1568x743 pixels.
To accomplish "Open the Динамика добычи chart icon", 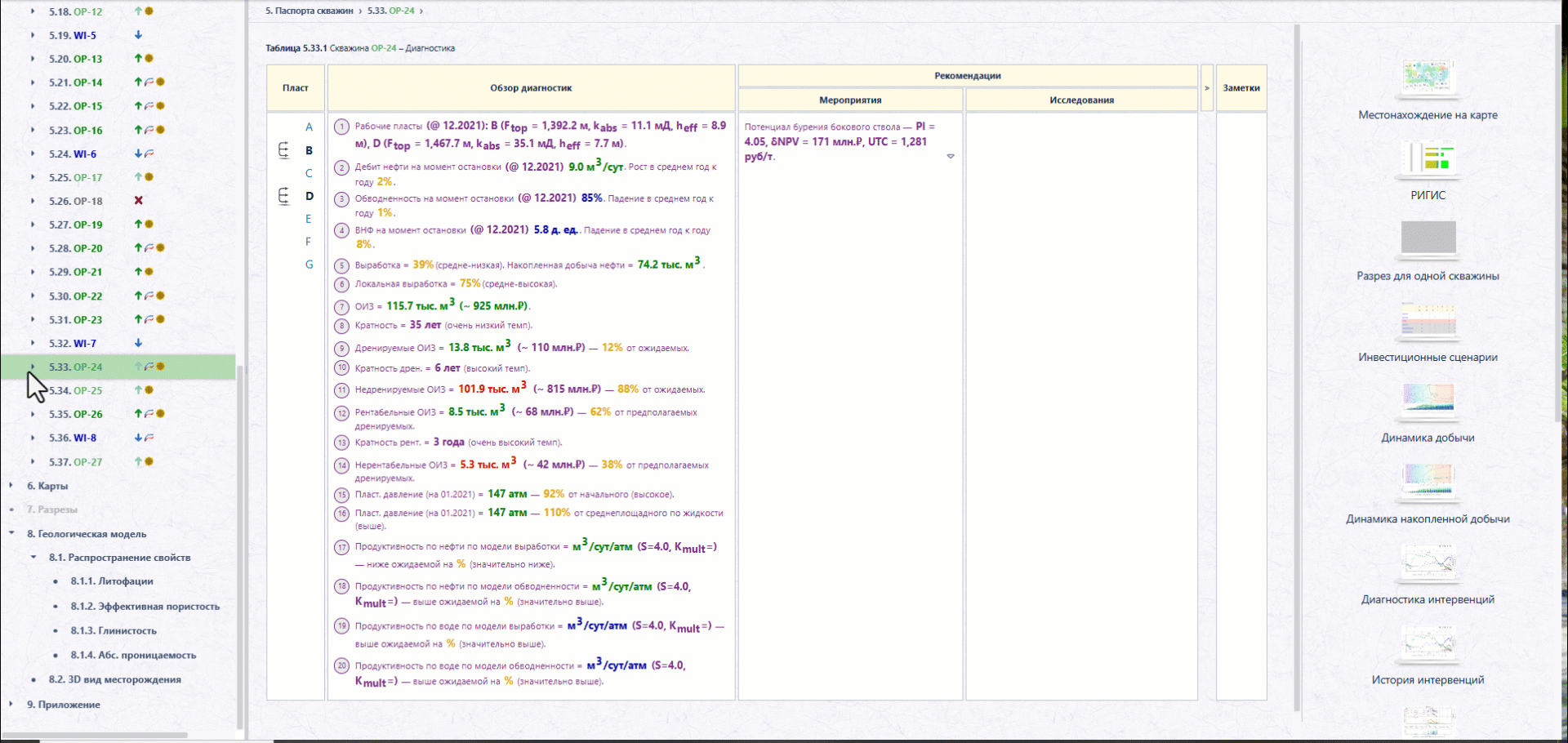I will click(x=1428, y=400).
